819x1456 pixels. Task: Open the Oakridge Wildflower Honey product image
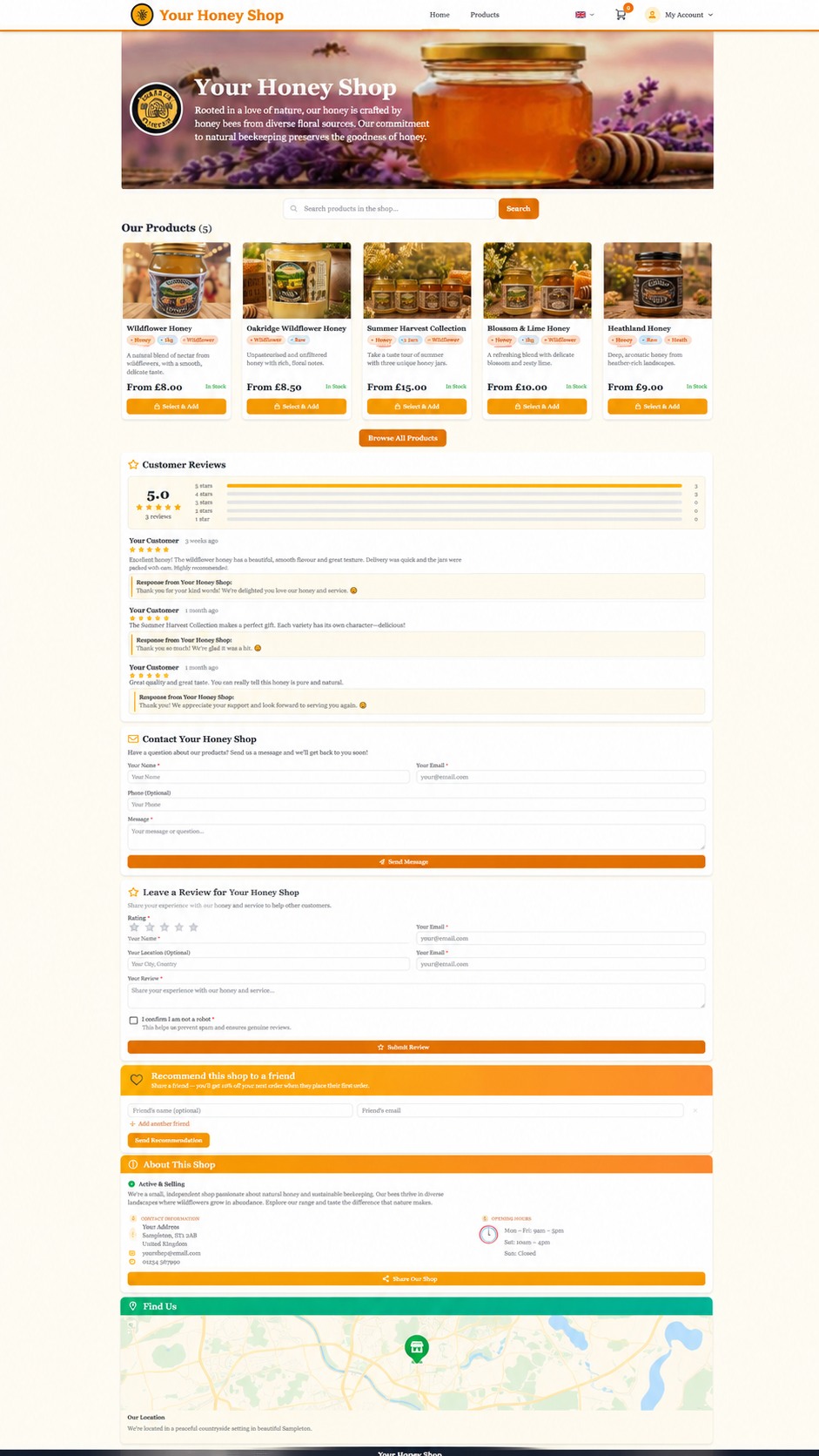click(x=297, y=280)
